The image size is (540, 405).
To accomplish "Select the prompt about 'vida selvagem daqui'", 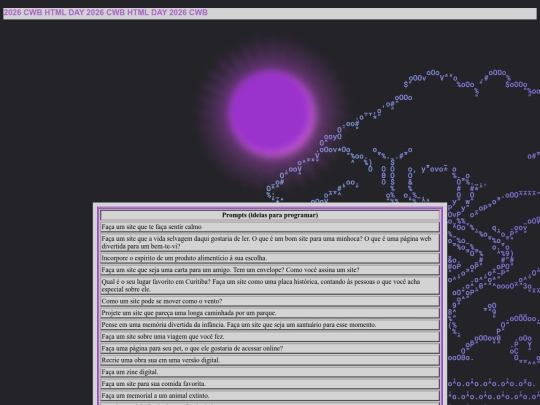I will (x=270, y=242).
